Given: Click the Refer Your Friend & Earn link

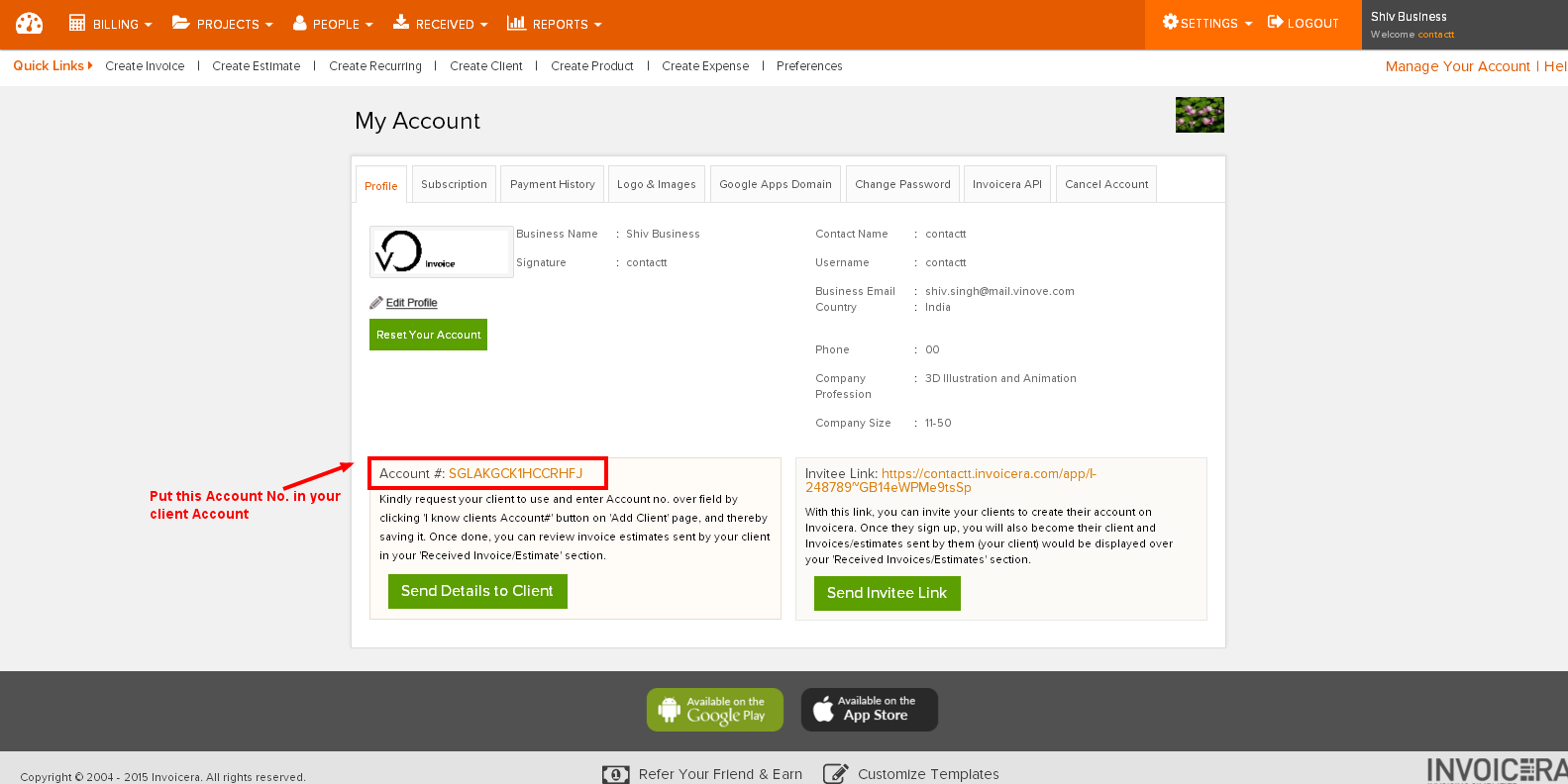Looking at the screenshot, I should point(720,774).
